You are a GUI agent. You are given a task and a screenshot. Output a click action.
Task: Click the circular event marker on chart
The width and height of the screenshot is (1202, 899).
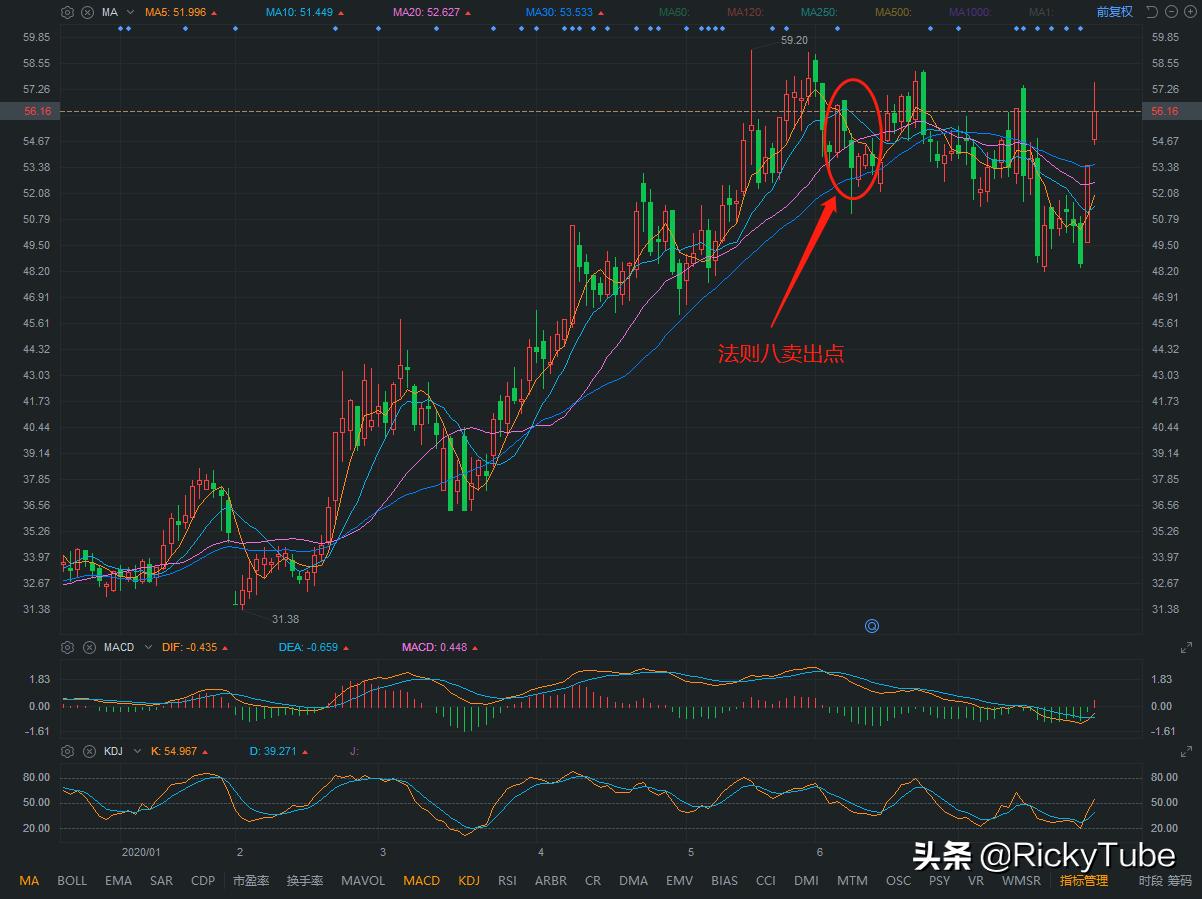(871, 626)
